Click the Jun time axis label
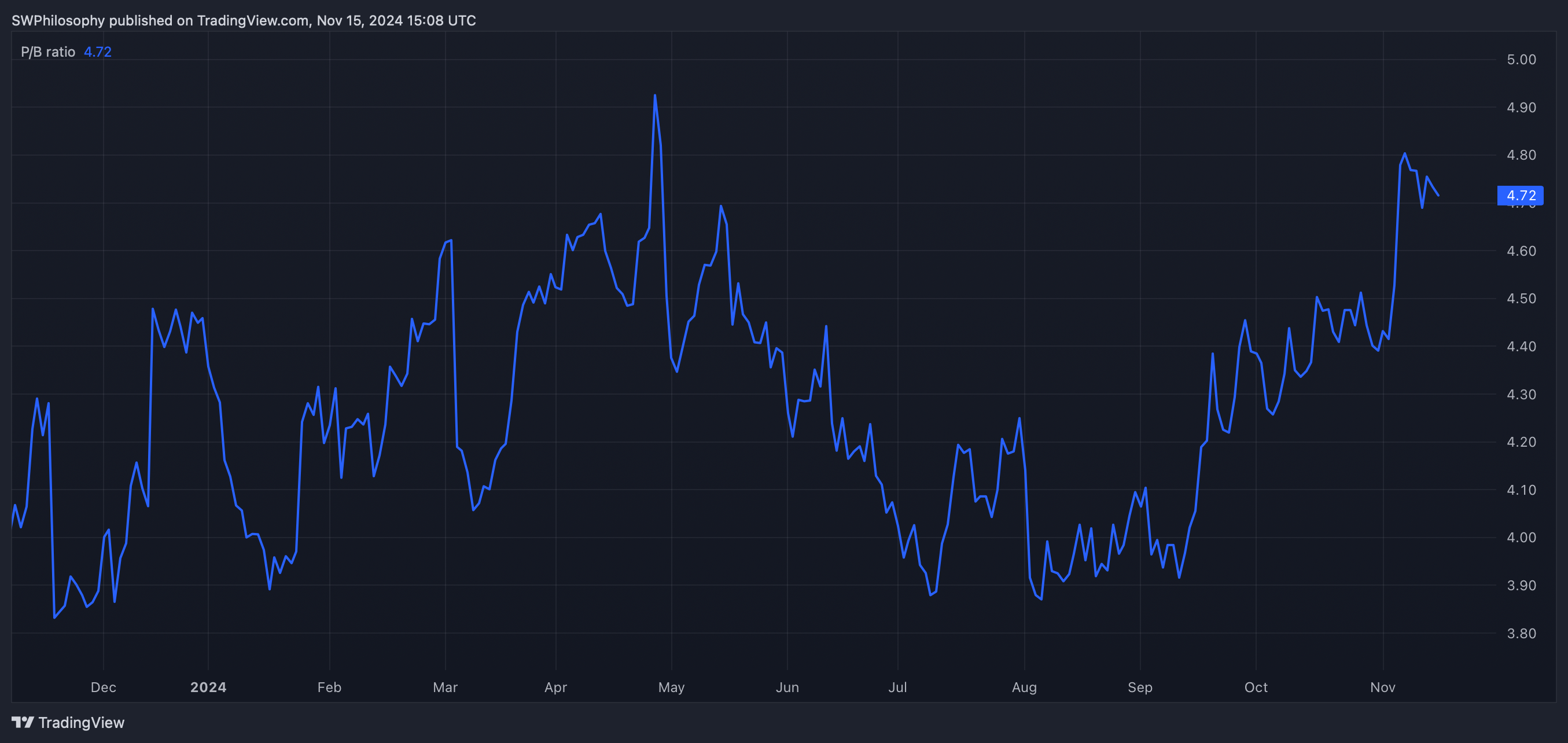The height and width of the screenshot is (743, 1568). point(787,687)
